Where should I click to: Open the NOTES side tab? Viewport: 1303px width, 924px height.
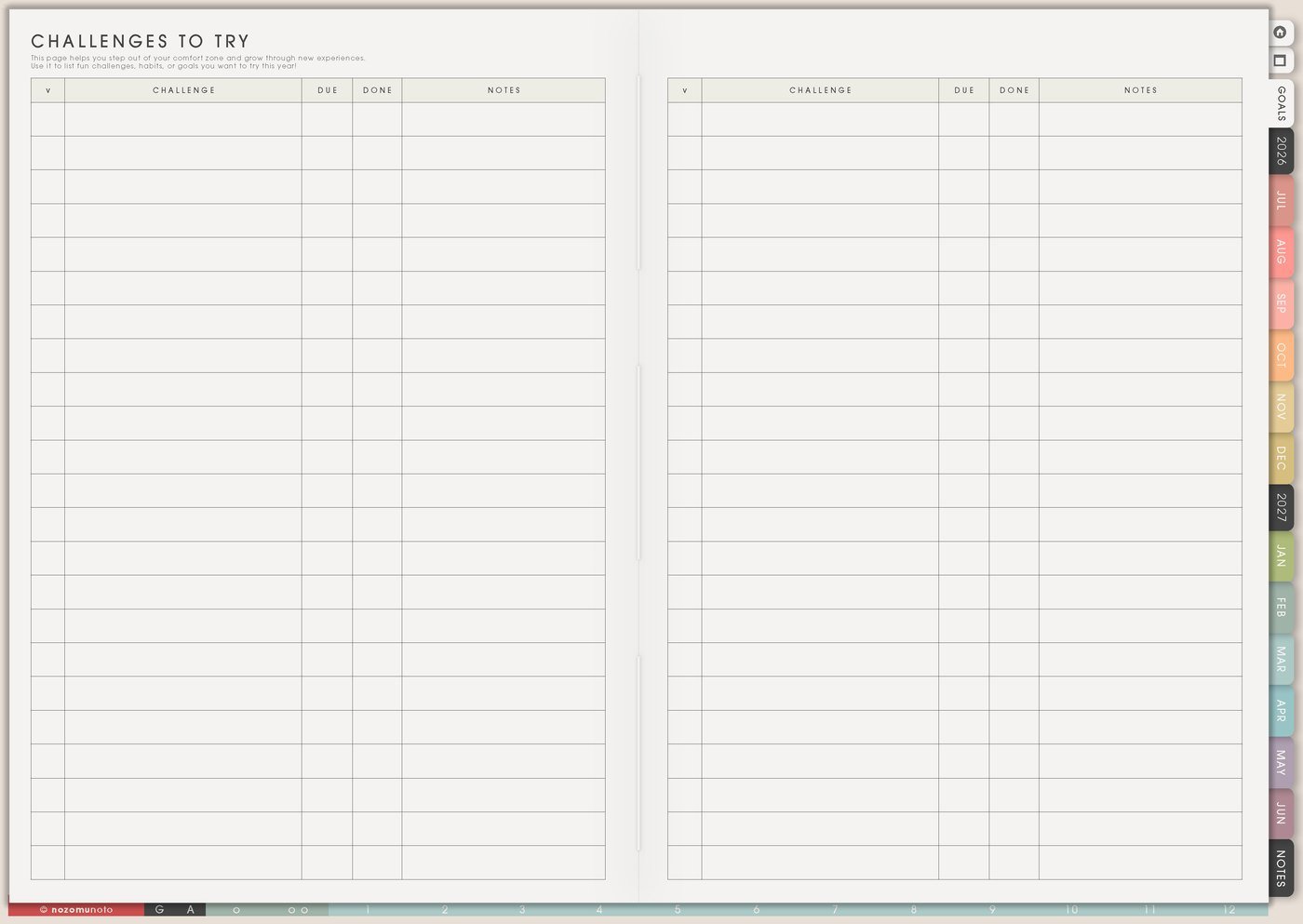(x=1282, y=868)
